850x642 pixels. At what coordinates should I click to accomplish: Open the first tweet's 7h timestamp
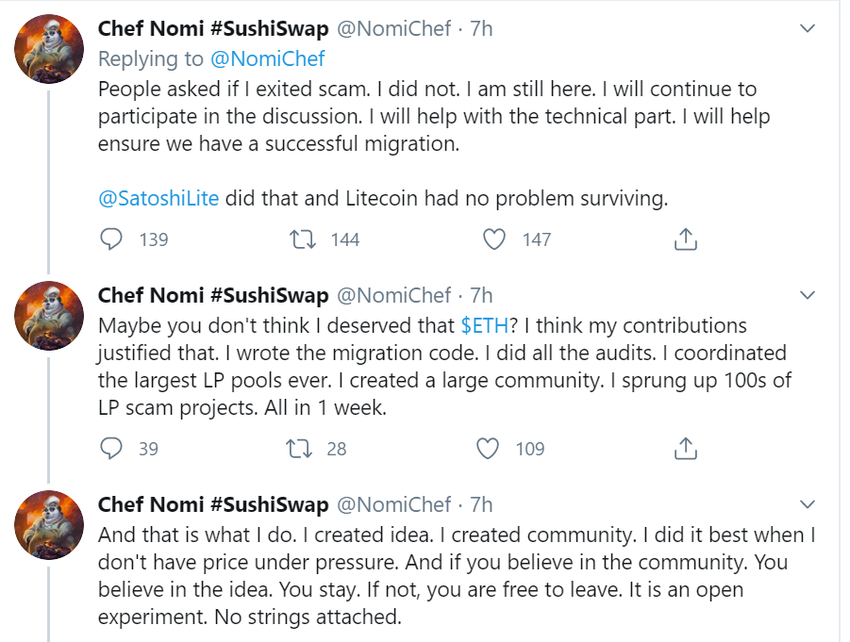(x=481, y=29)
